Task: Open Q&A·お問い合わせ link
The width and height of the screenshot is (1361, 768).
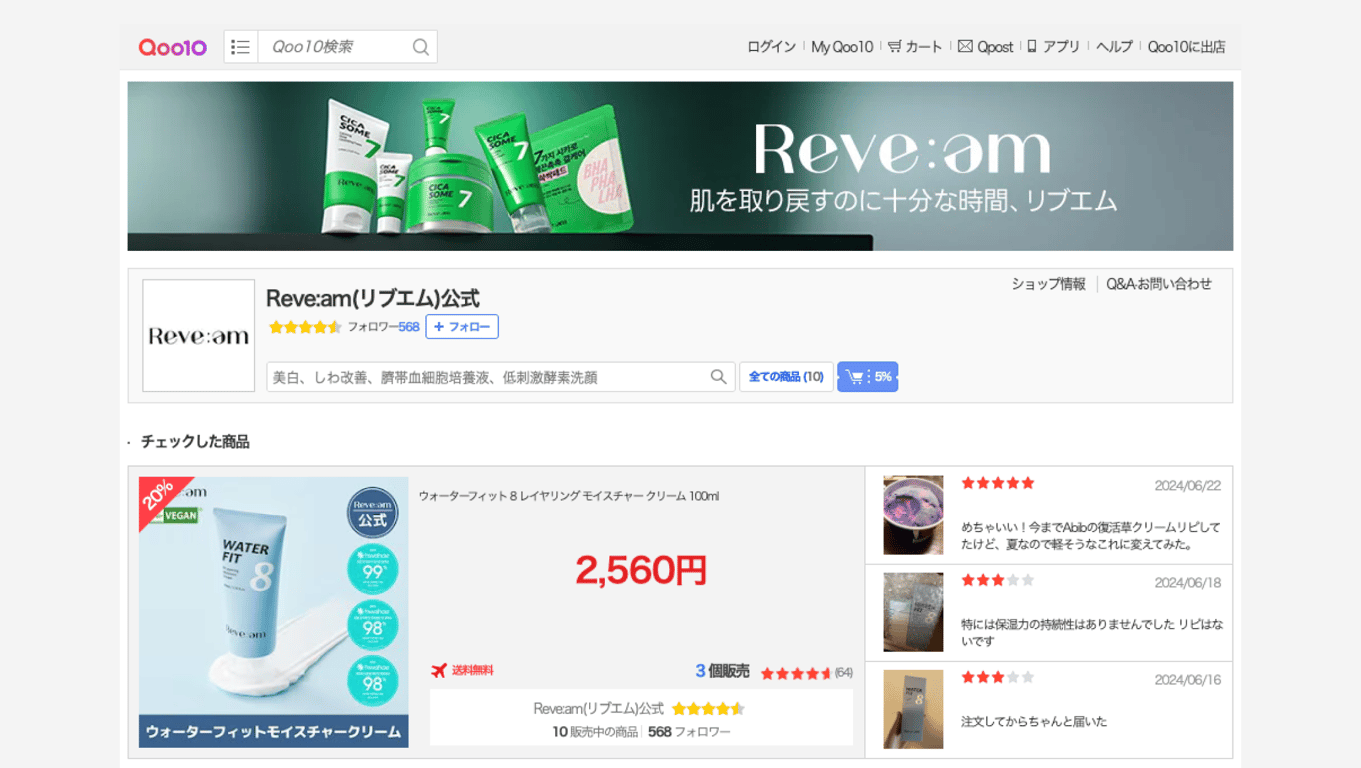Action: 1159,284
